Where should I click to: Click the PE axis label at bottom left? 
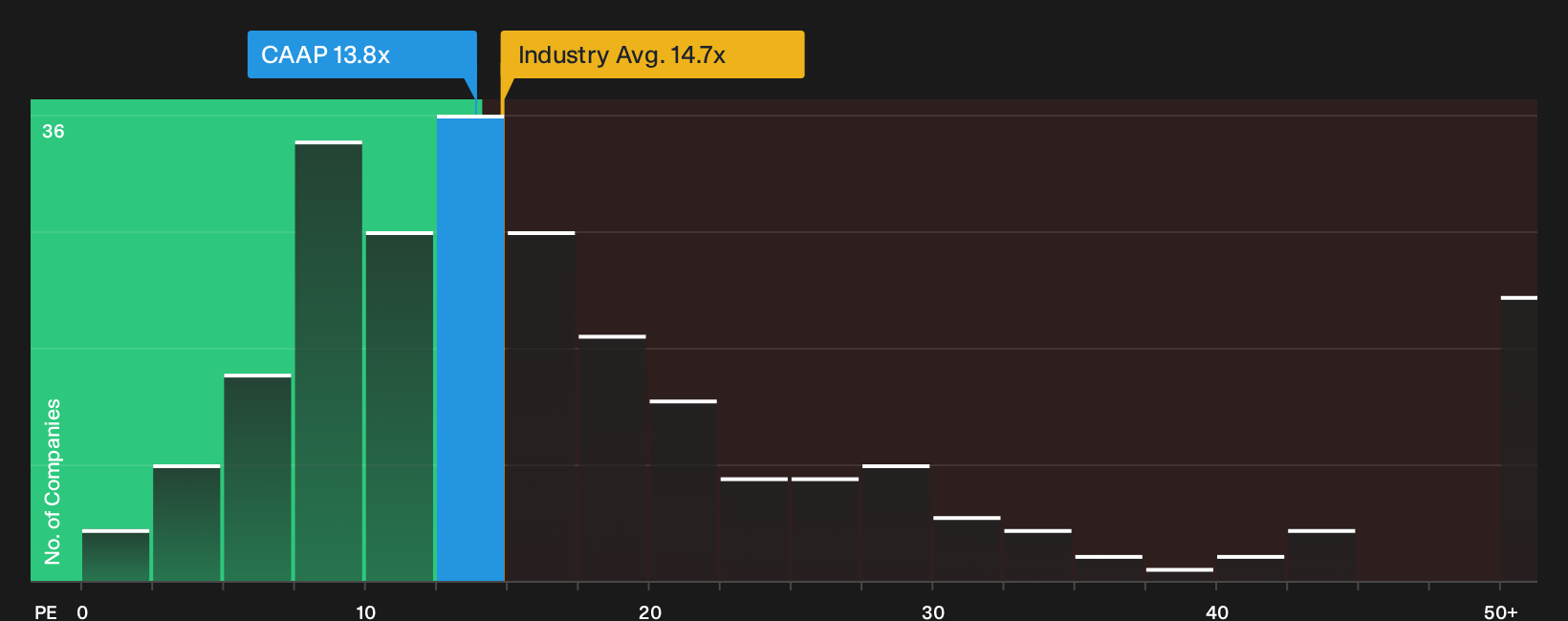click(x=45, y=612)
